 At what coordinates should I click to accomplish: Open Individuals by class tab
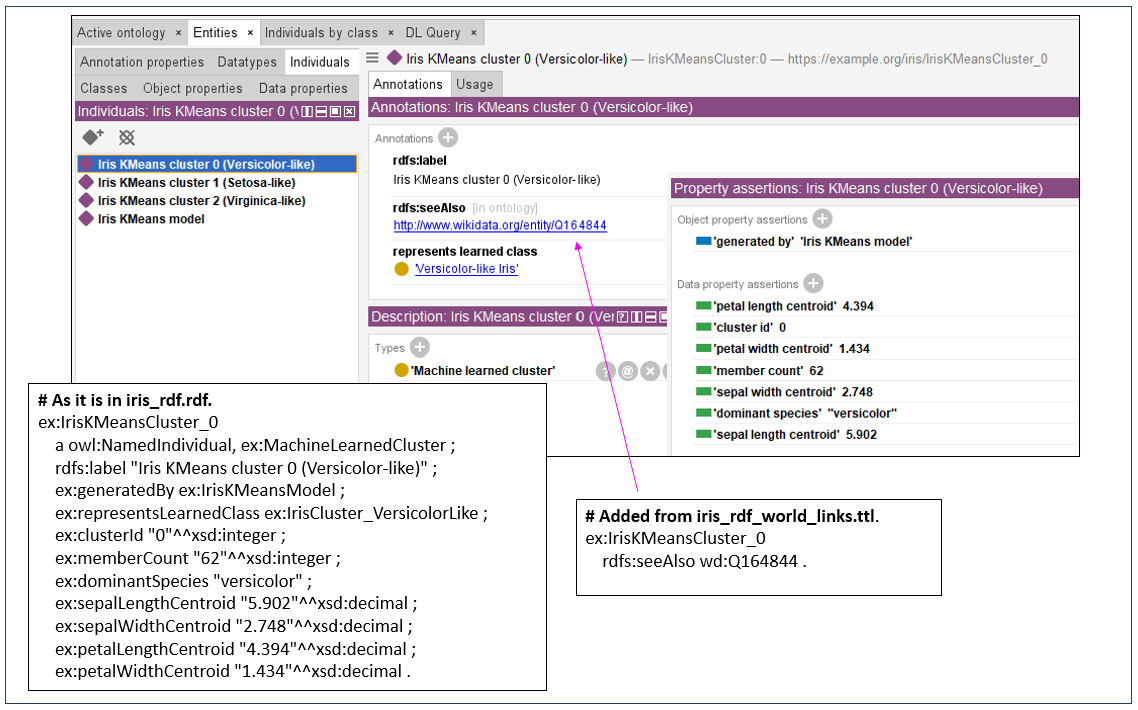pyautogui.click(x=321, y=33)
